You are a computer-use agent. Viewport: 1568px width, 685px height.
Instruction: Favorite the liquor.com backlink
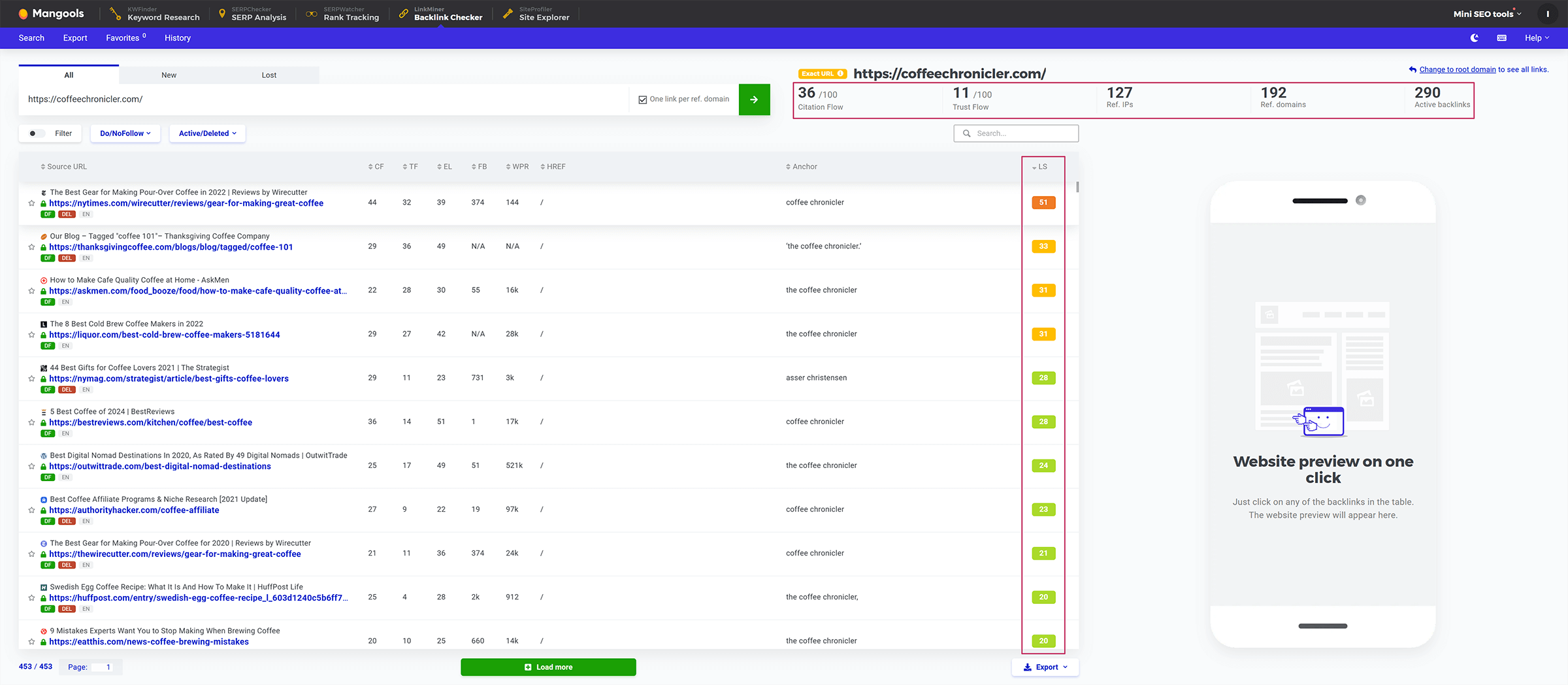(x=31, y=335)
